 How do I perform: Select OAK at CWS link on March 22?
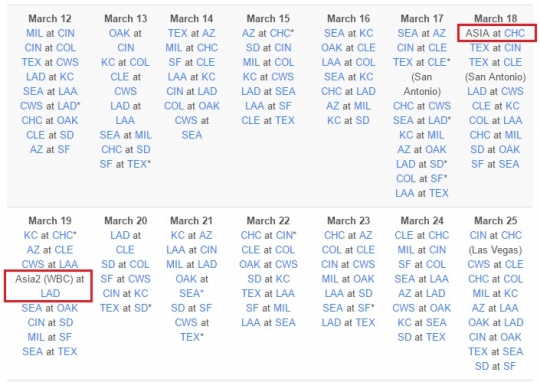(x=268, y=264)
